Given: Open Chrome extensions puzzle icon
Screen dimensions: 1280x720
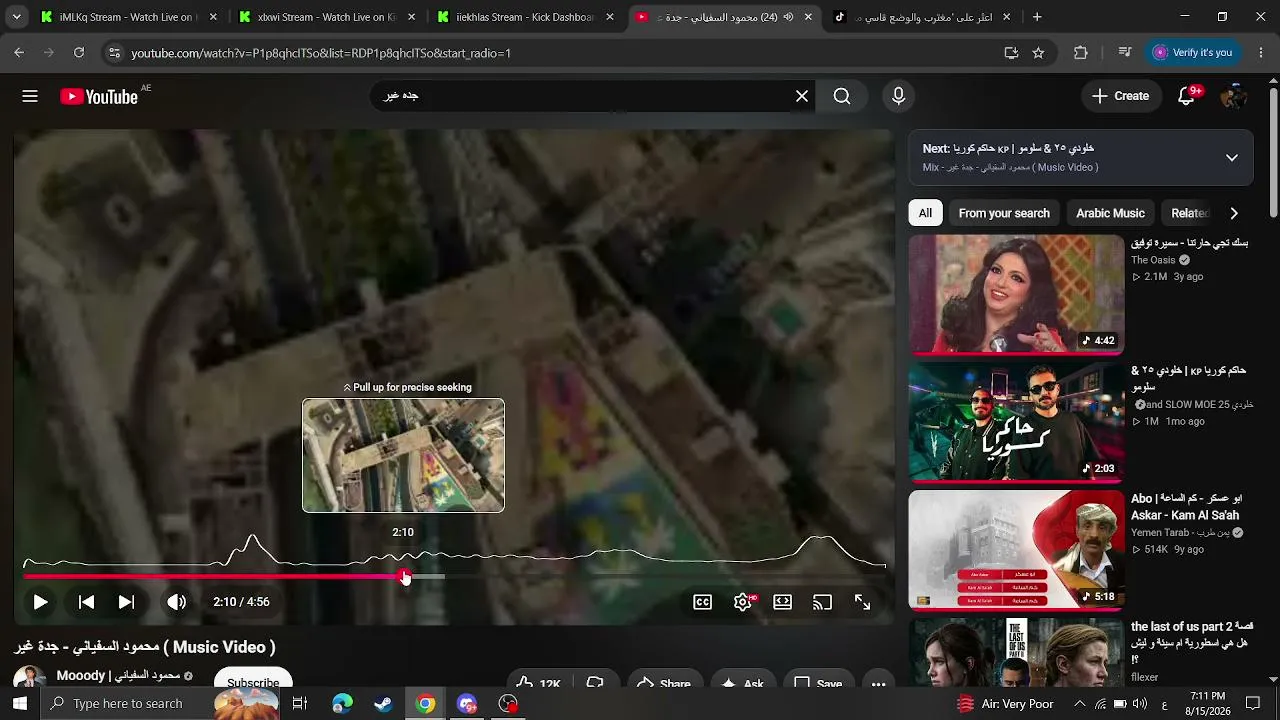Looking at the screenshot, I should [1081, 53].
